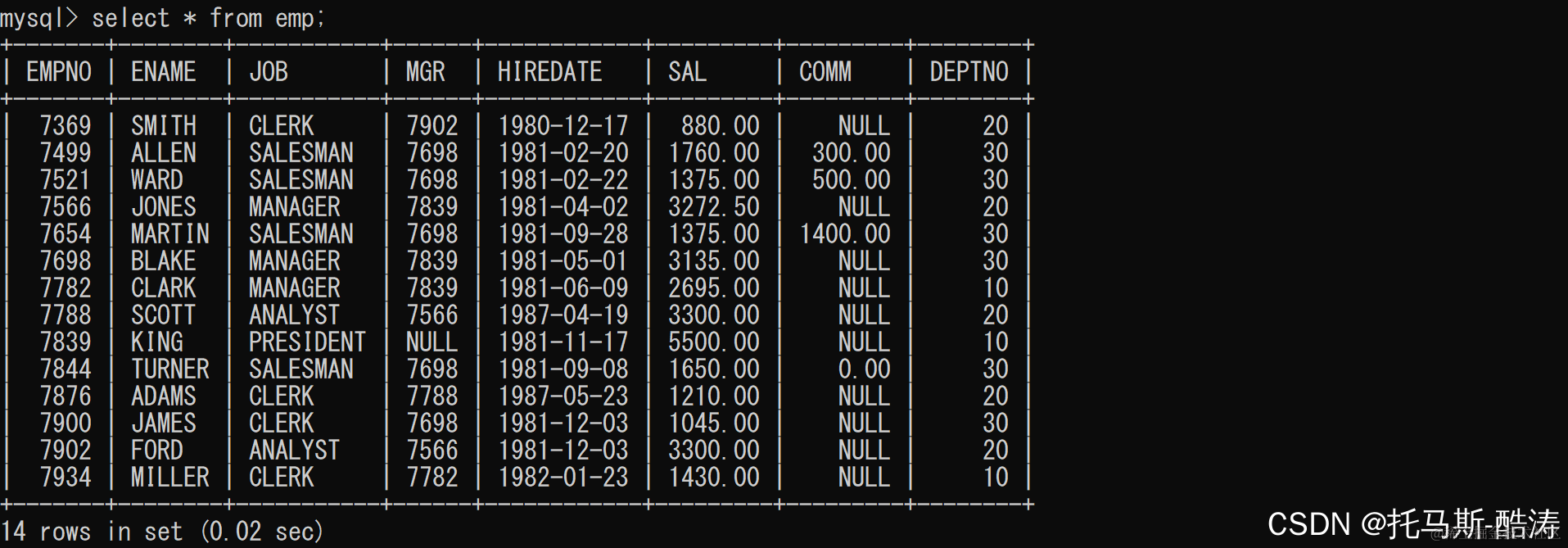This screenshot has width=1568, height=548.
Task: Click hire date 1982-01-23
Action: pyautogui.click(x=563, y=478)
